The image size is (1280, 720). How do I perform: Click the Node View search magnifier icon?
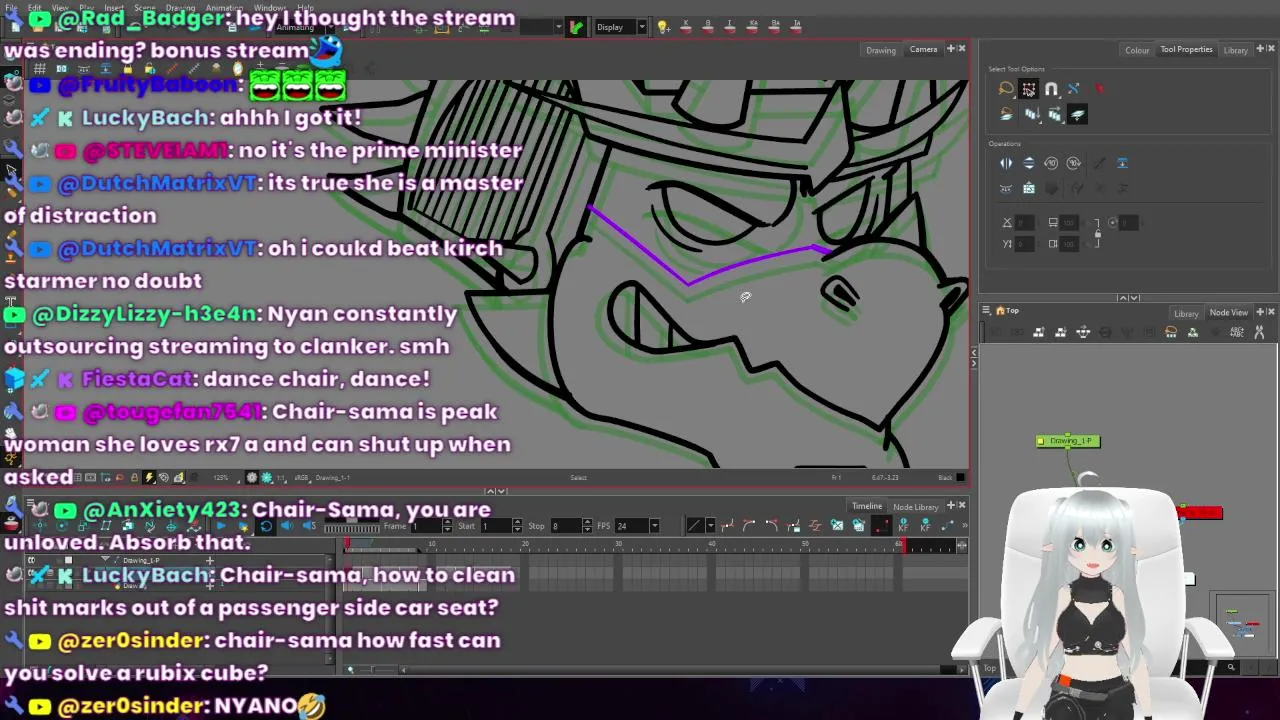[x=1231, y=667]
